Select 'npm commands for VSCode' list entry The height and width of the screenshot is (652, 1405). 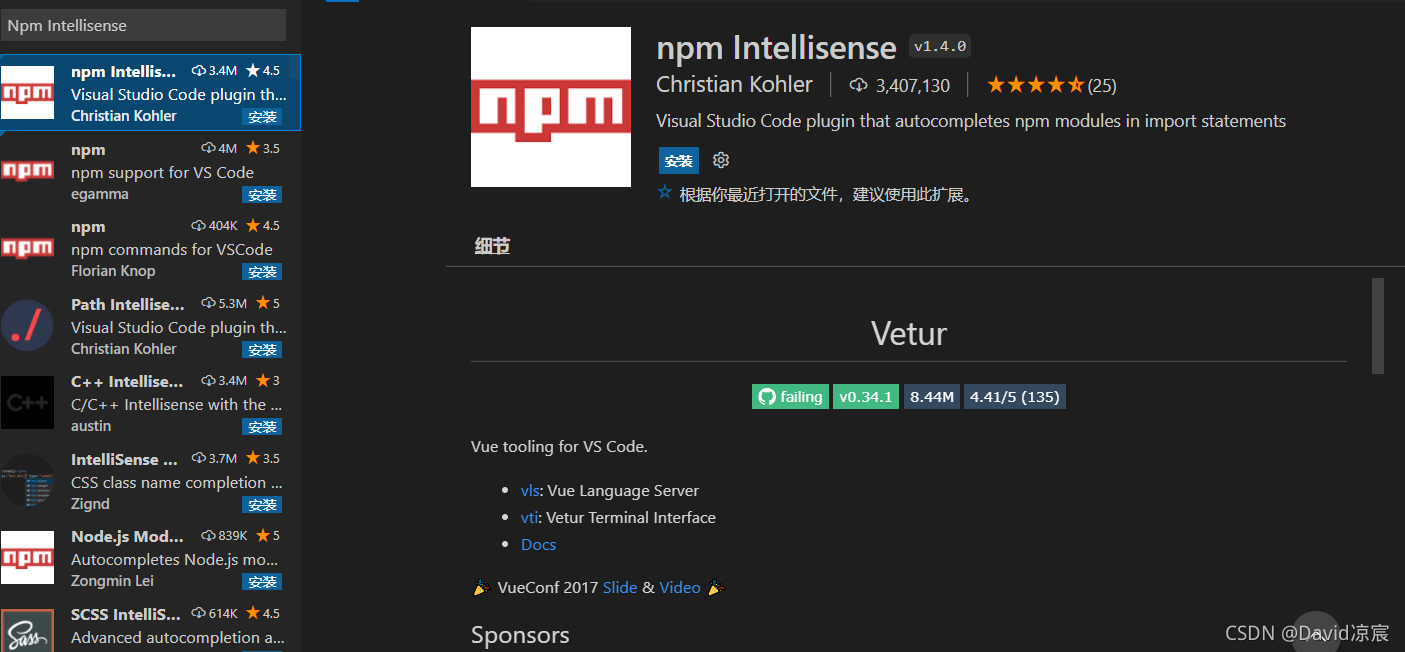(171, 250)
